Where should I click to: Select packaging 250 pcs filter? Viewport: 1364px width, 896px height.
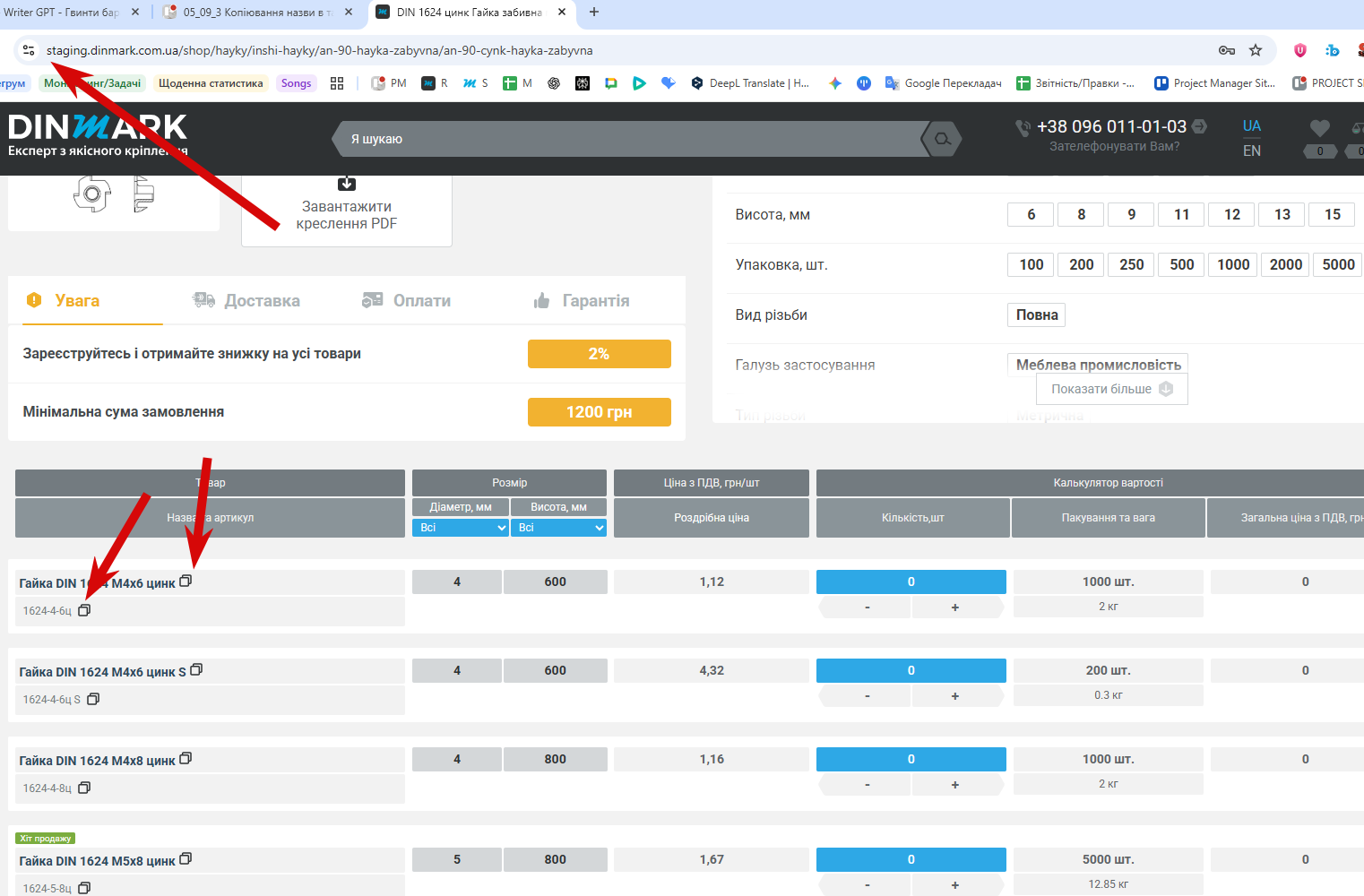(x=1132, y=264)
